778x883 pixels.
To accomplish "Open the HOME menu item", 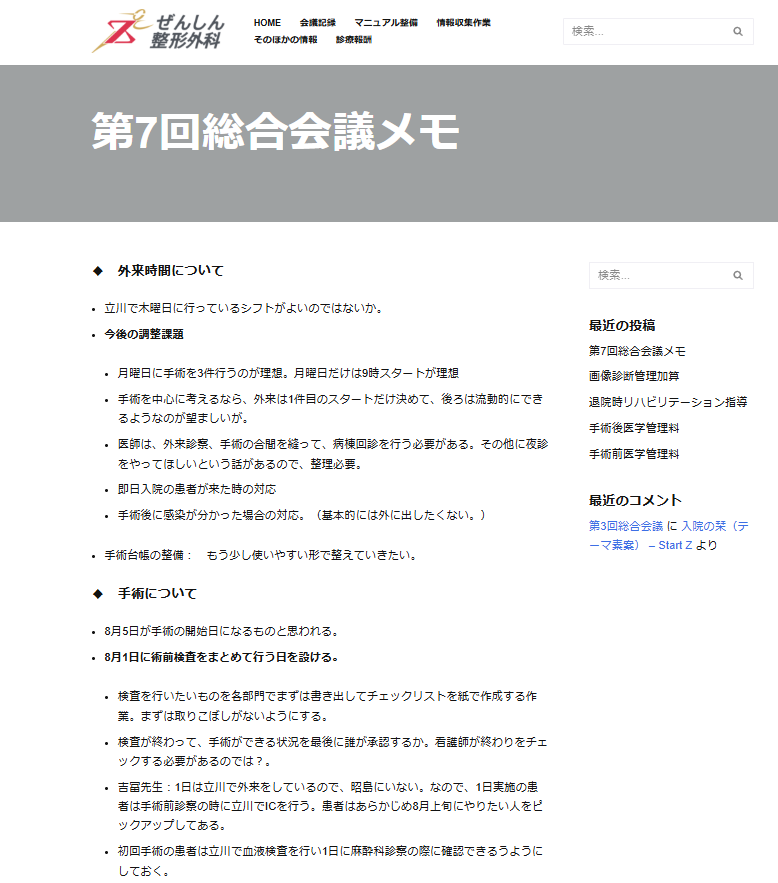I will click(x=267, y=22).
